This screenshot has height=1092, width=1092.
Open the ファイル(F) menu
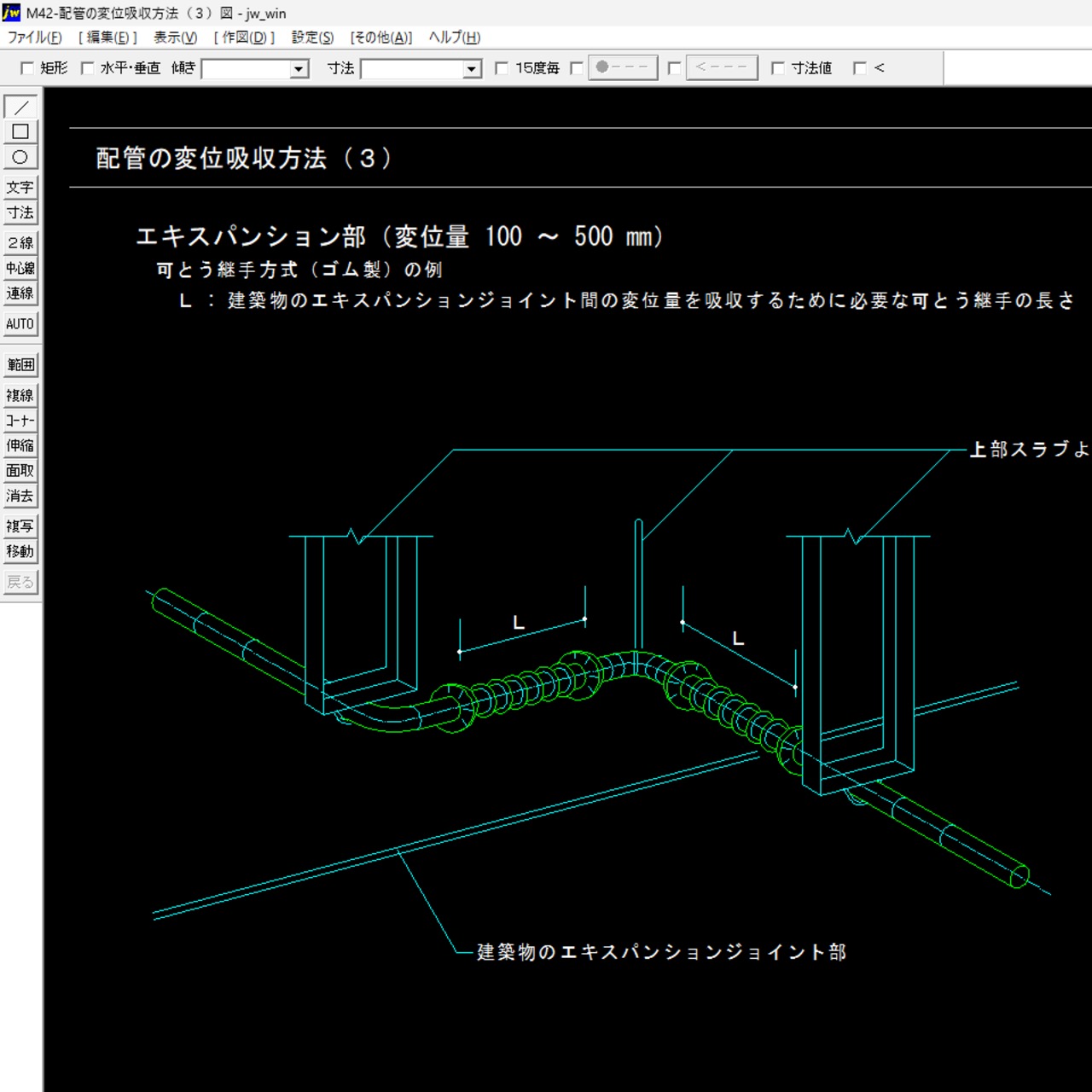tap(35, 38)
